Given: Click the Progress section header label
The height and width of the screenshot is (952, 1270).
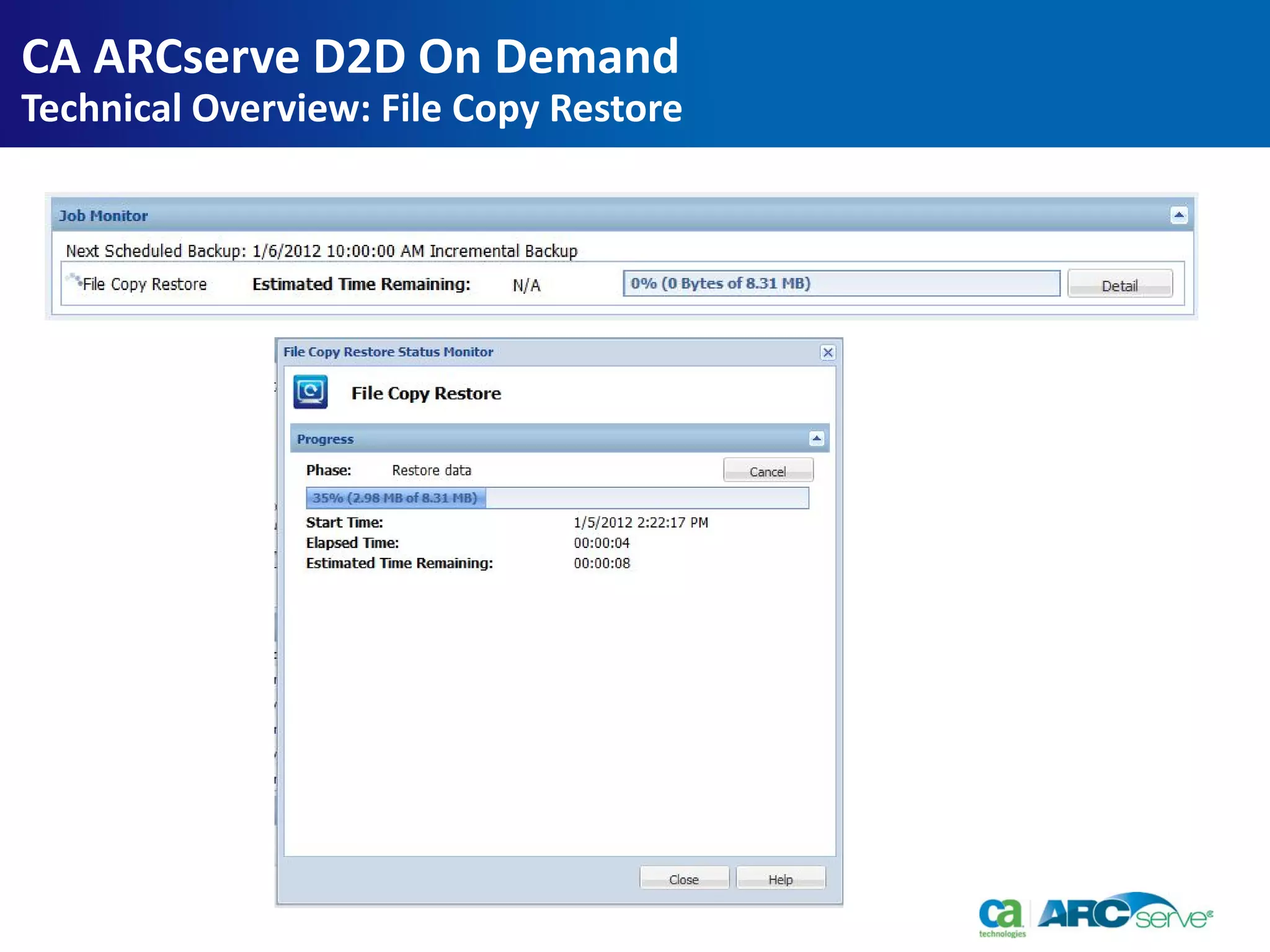Looking at the screenshot, I should [325, 439].
